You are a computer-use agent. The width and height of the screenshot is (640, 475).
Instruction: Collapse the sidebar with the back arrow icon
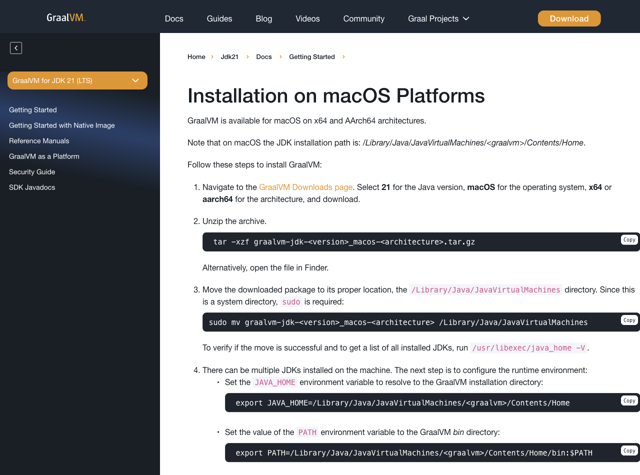coord(16,48)
